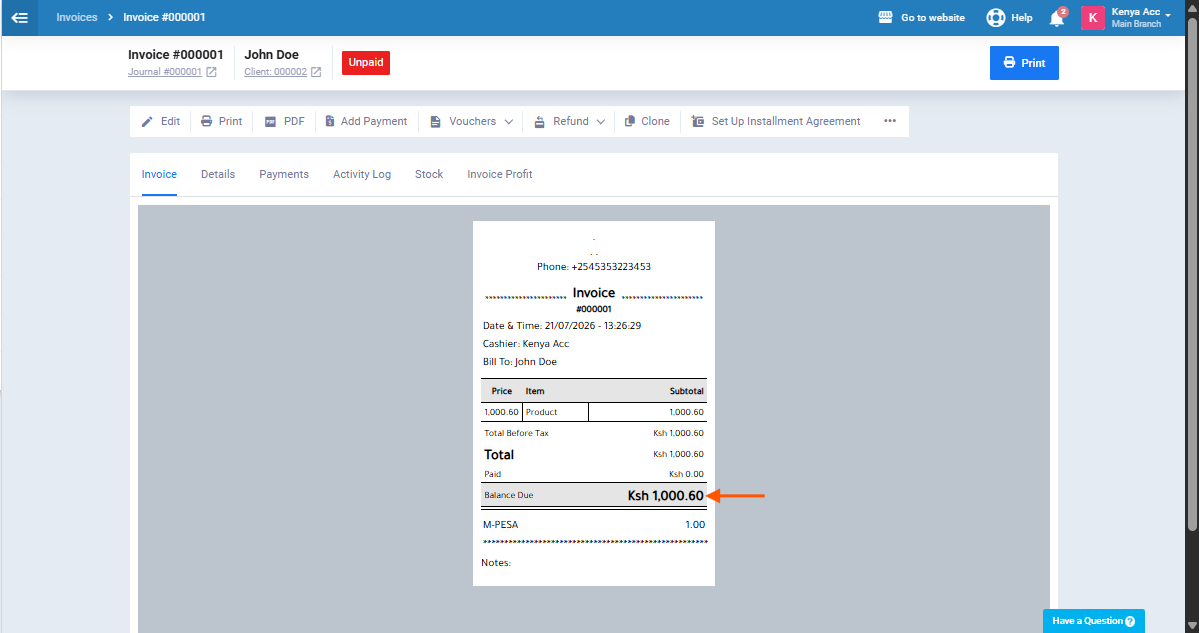Viewport: 1199px width, 633px height.
Task: Click the lifebuoy Help icon
Action: [x=996, y=18]
